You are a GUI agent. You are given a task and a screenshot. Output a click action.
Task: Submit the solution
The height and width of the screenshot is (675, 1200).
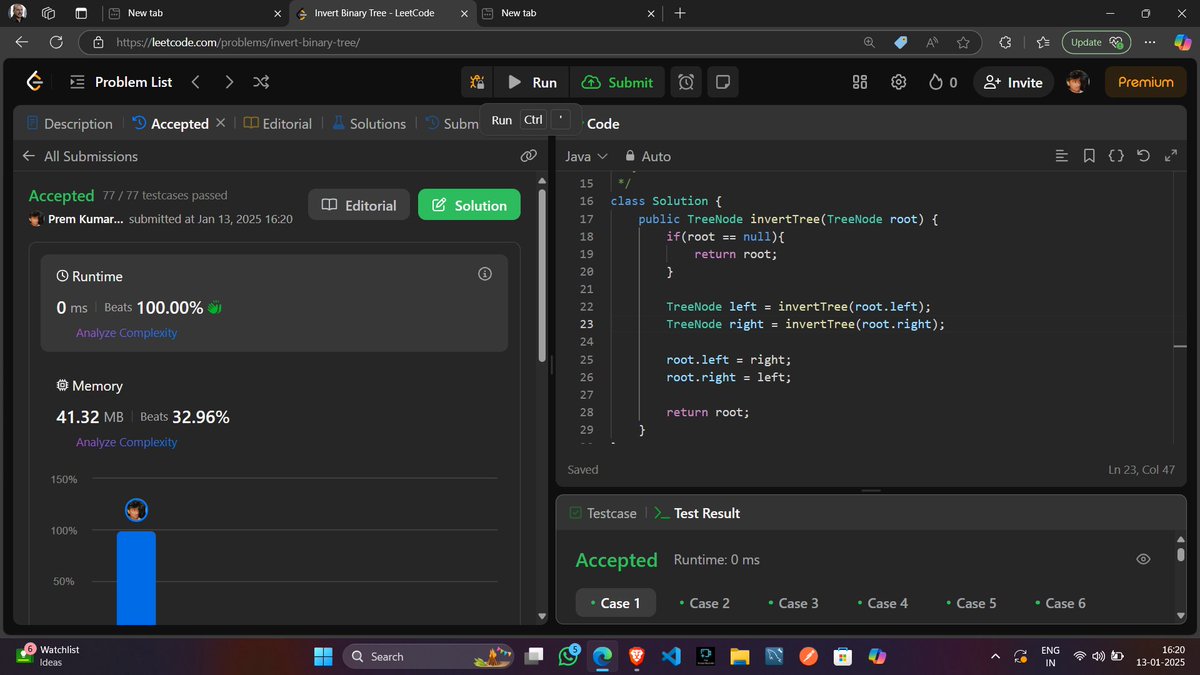(x=618, y=82)
